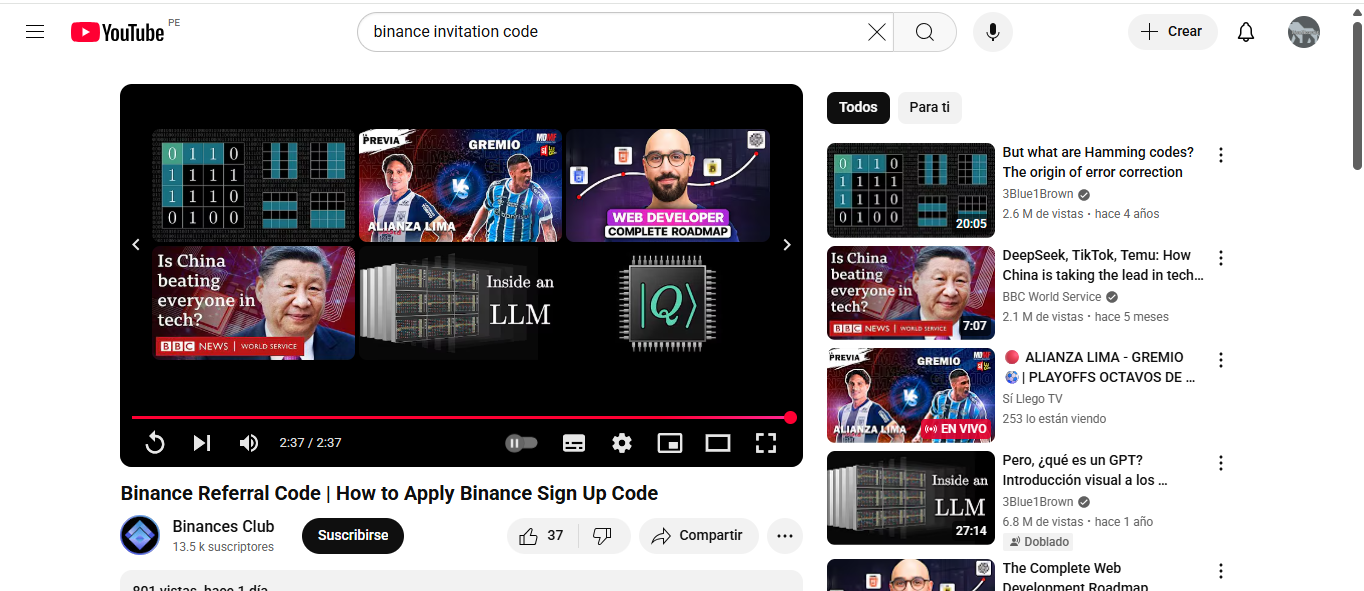The image size is (1364, 591).
Task: Open the Binances Club channel name
Action: click(x=223, y=526)
